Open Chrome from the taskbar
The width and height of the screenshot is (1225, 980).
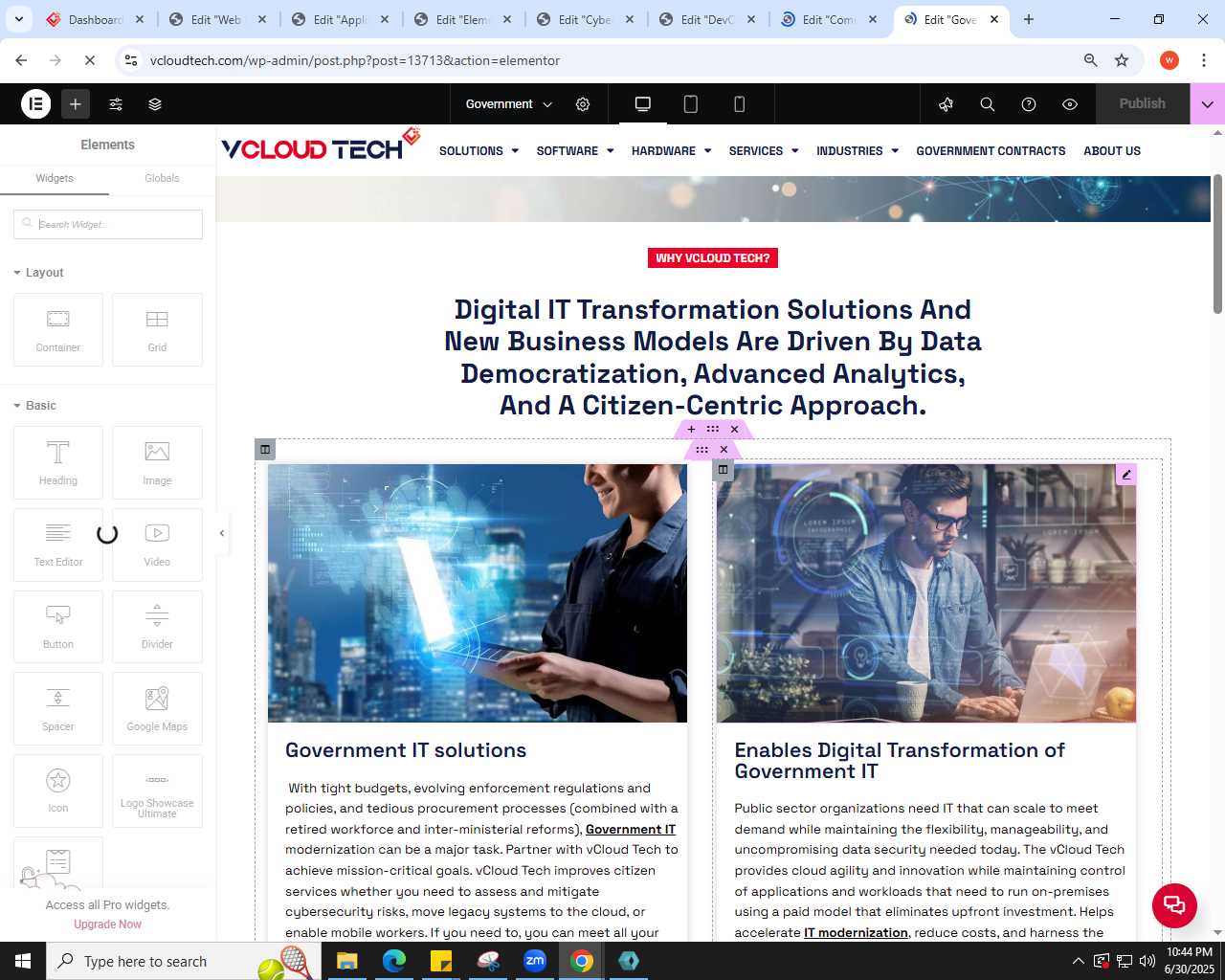(581, 961)
